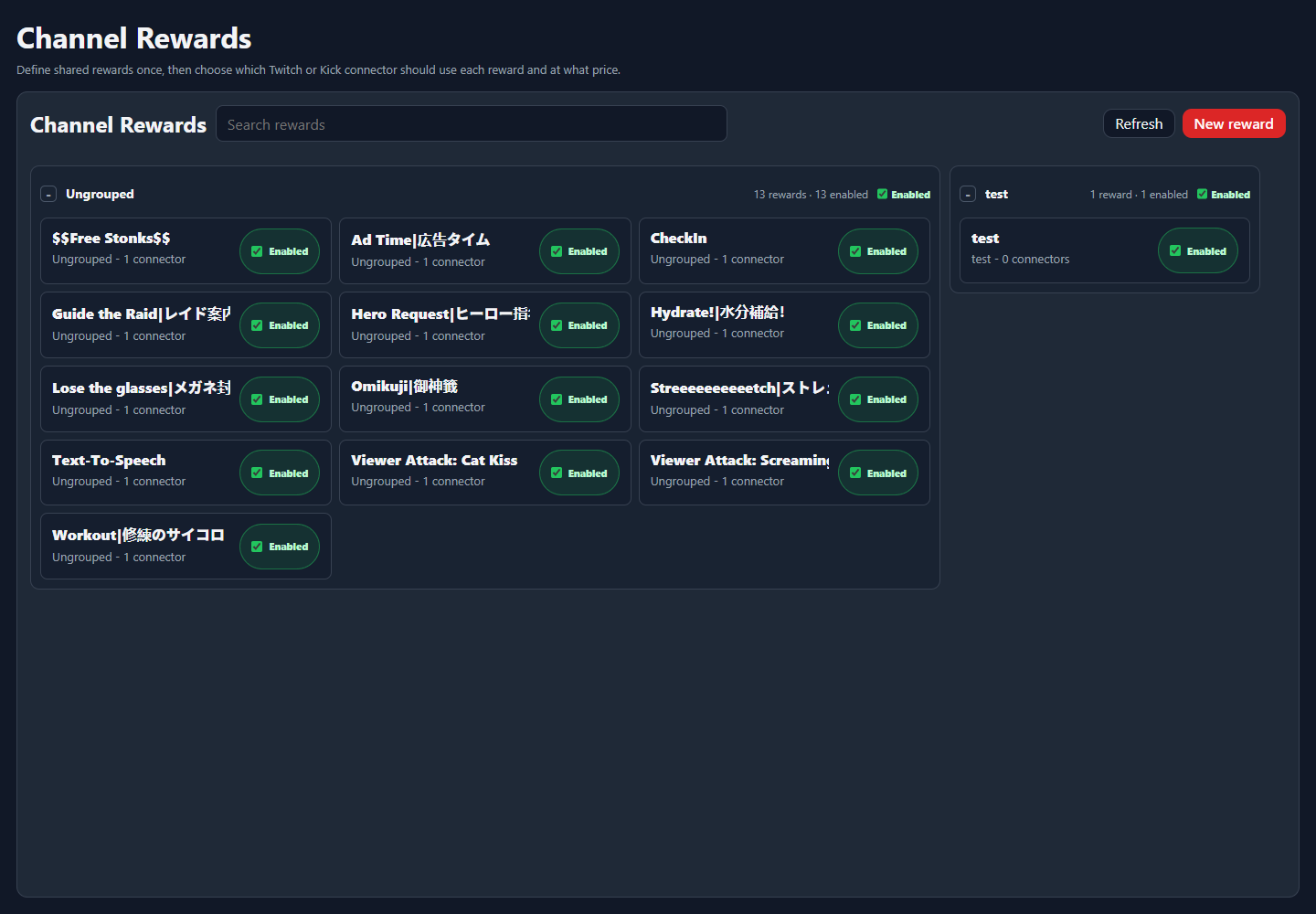Toggle Enabled on Workout reward
Screen dimensions: 1316x914
click(x=280, y=547)
